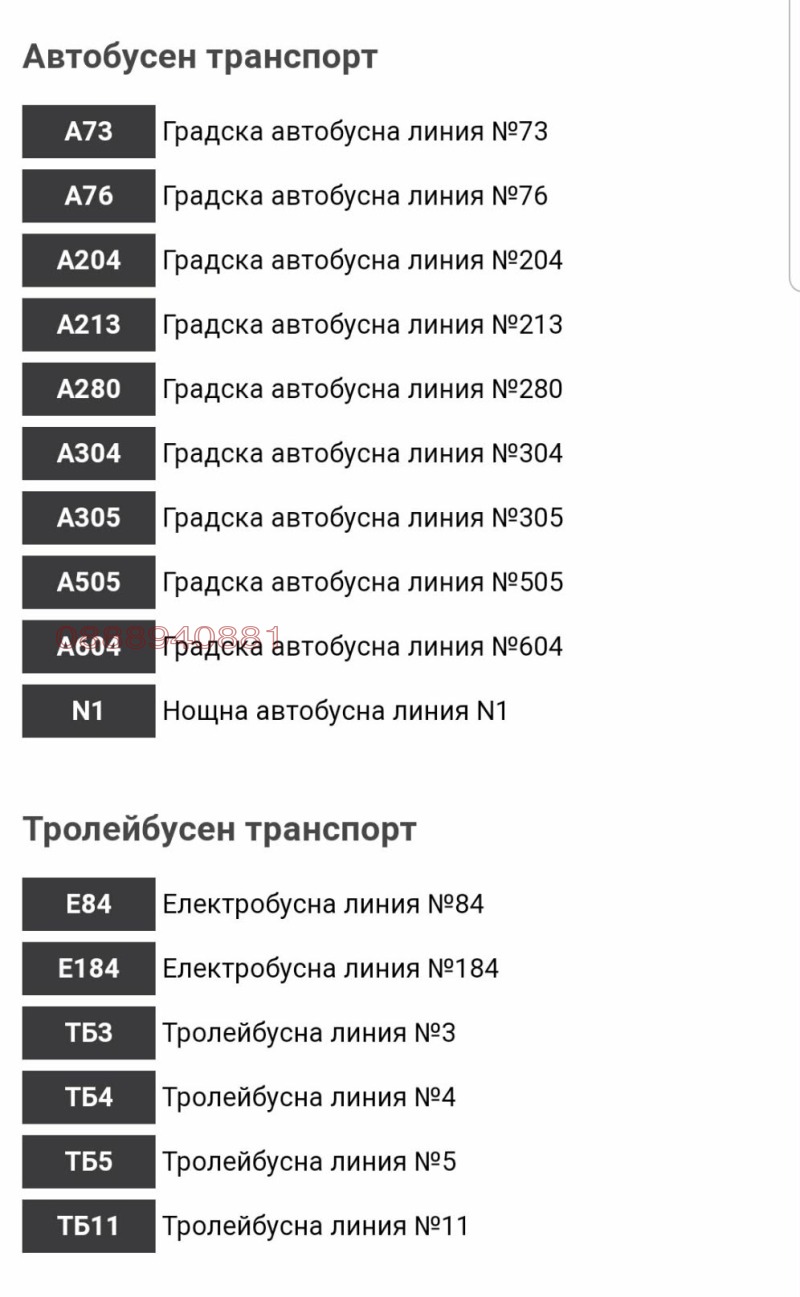Open electrobus line E84
The height and width of the screenshot is (1297, 800).
pos(88,904)
